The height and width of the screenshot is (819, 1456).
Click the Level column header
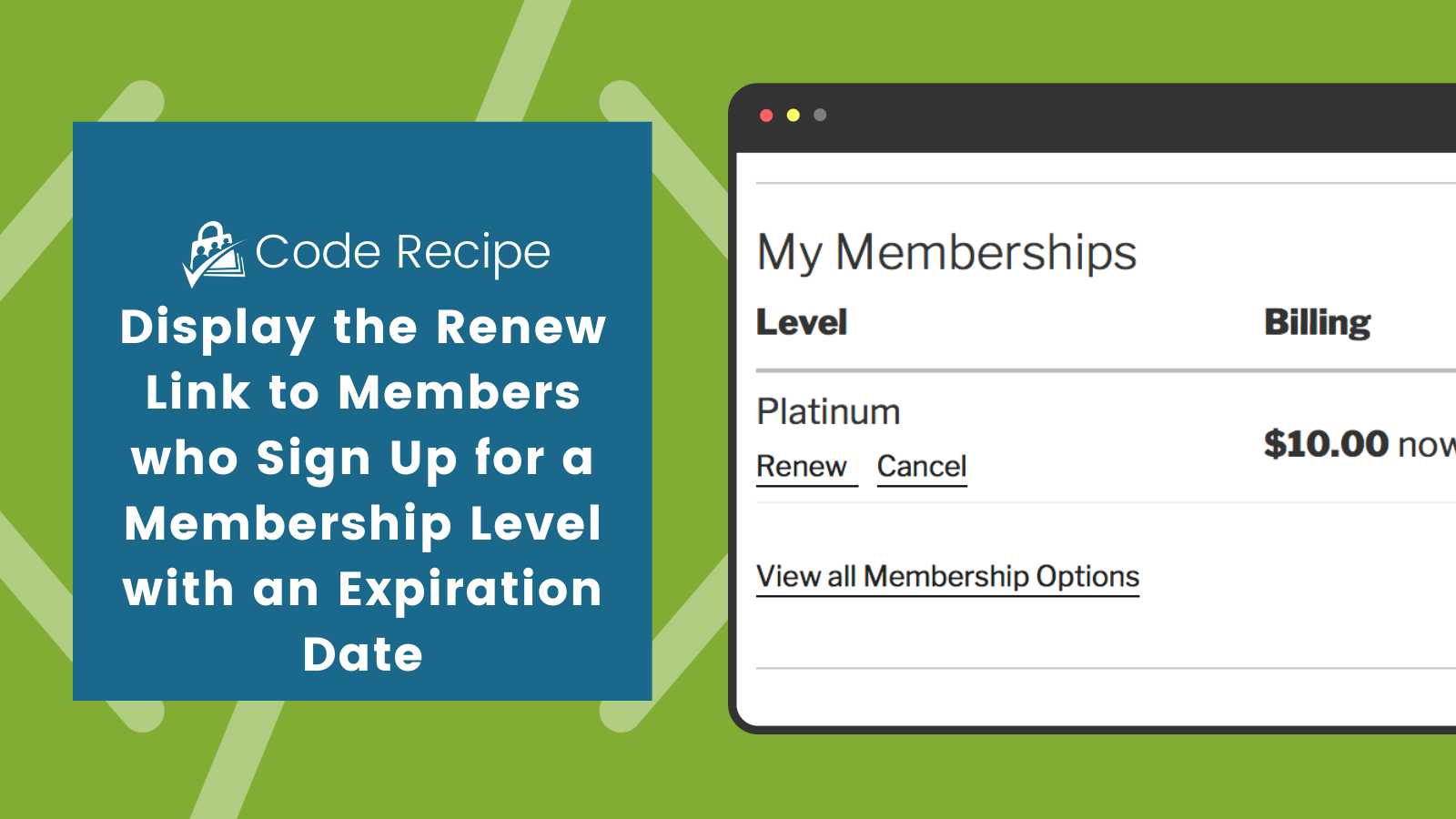point(802,321)
